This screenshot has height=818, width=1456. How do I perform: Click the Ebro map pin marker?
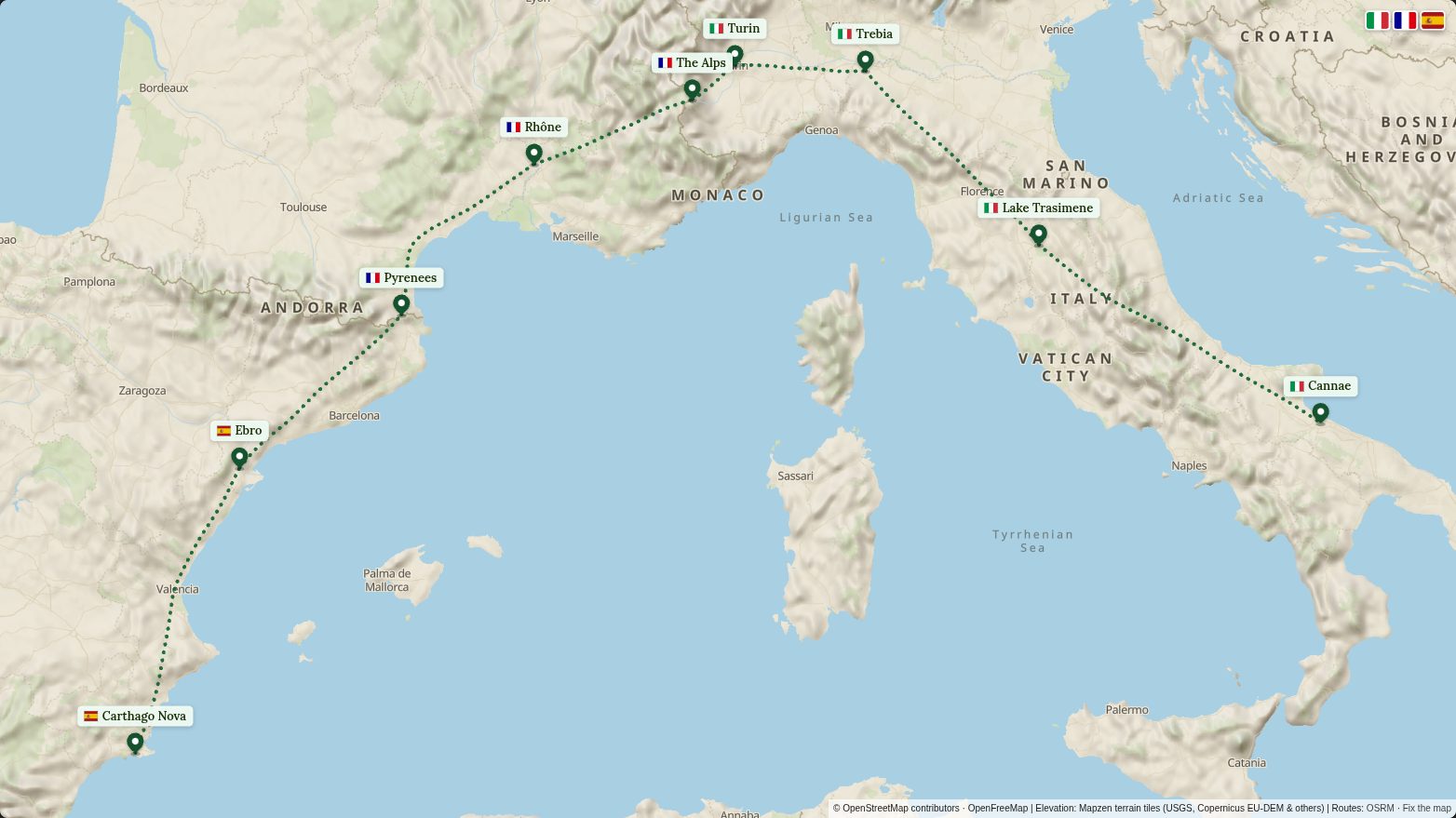(x=239, y=457)
